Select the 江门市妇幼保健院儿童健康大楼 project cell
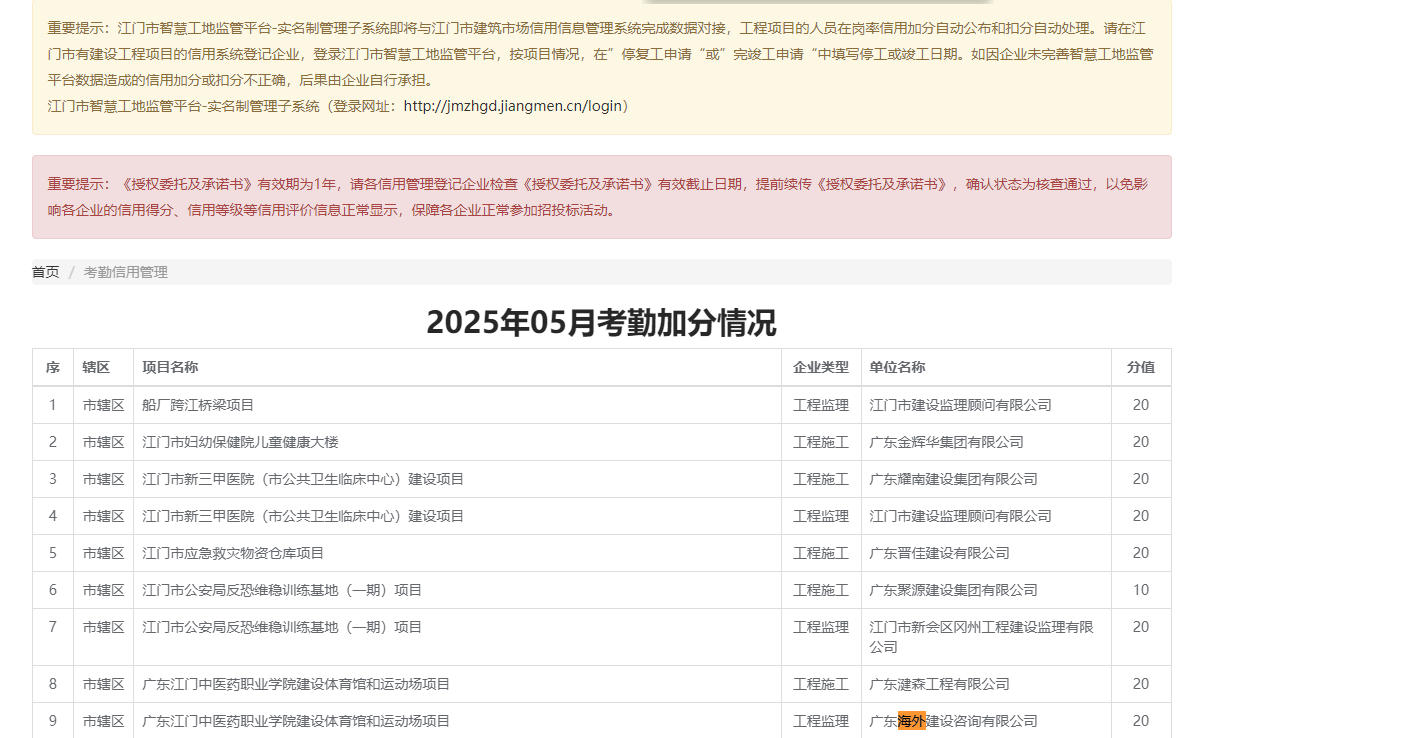 (247, 442)
